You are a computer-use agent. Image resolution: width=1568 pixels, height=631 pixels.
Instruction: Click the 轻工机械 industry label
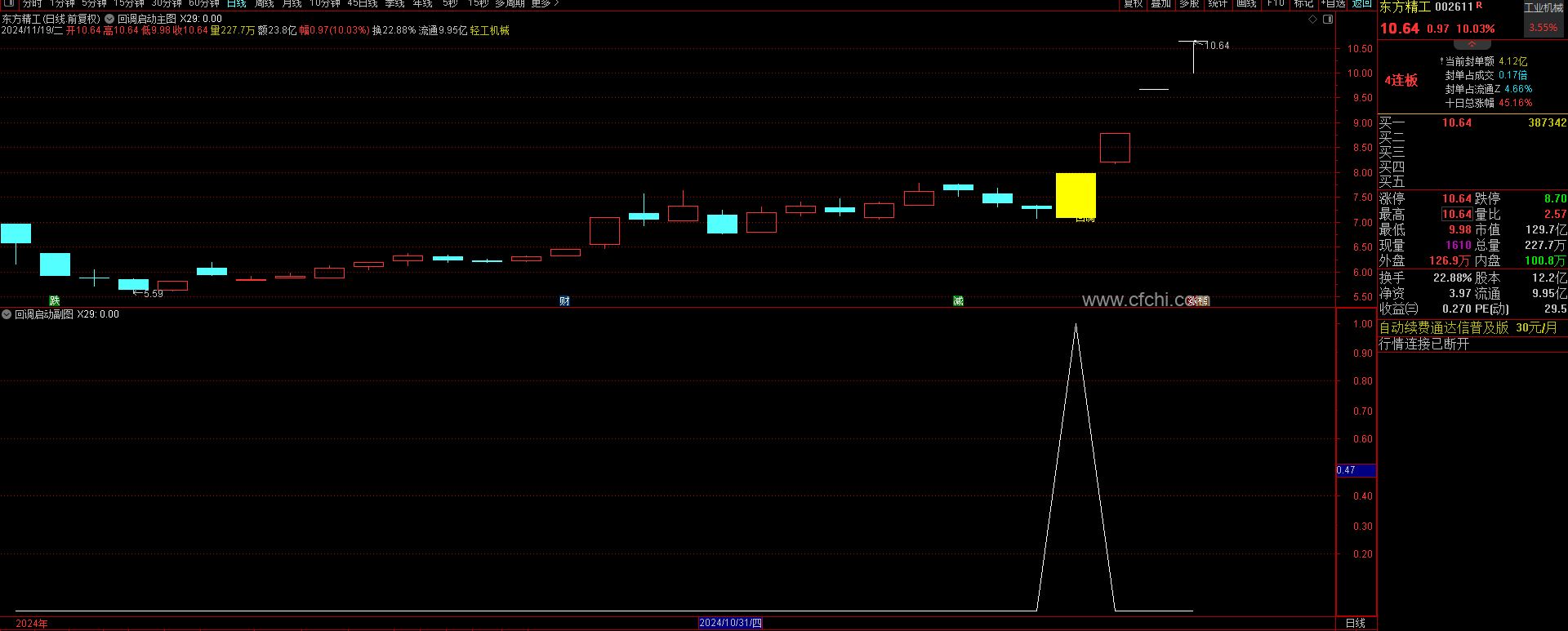pos(489,30)
